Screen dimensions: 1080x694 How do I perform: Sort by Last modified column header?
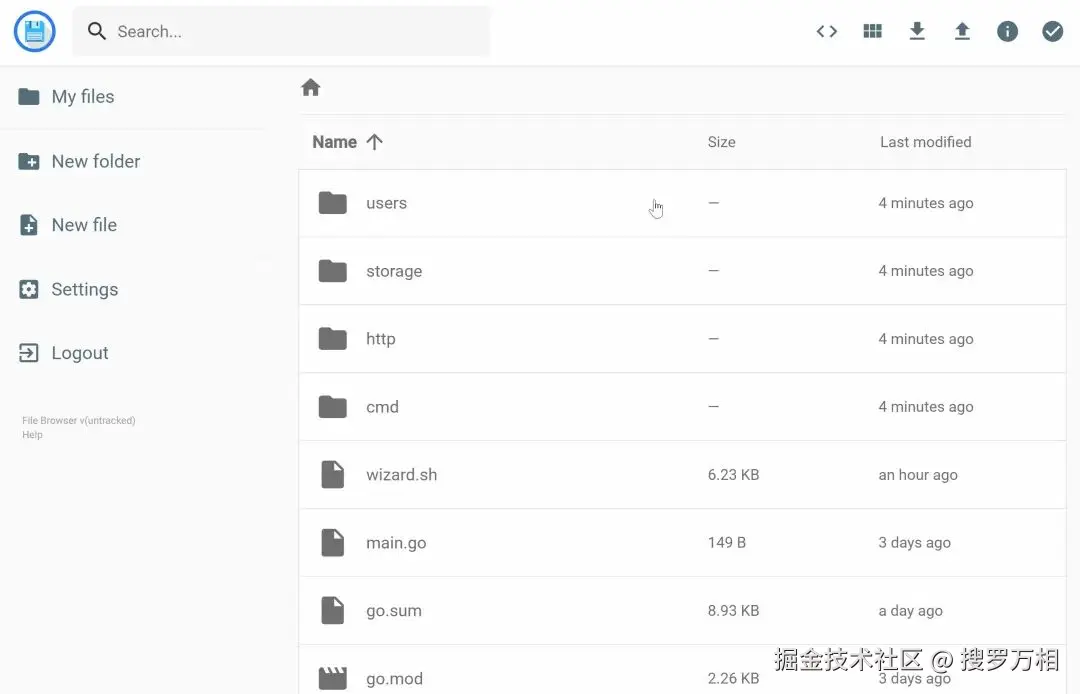click(925, 142)
